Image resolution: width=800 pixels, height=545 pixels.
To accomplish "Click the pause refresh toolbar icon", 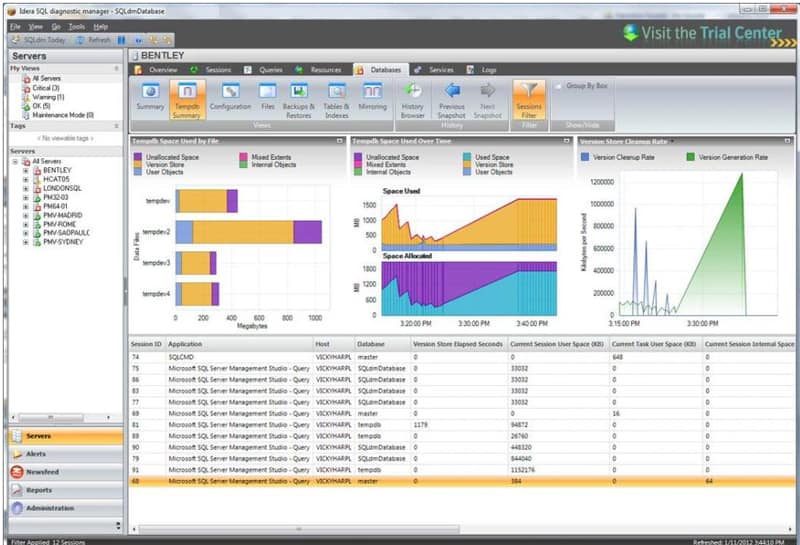I will coord(121,40).
